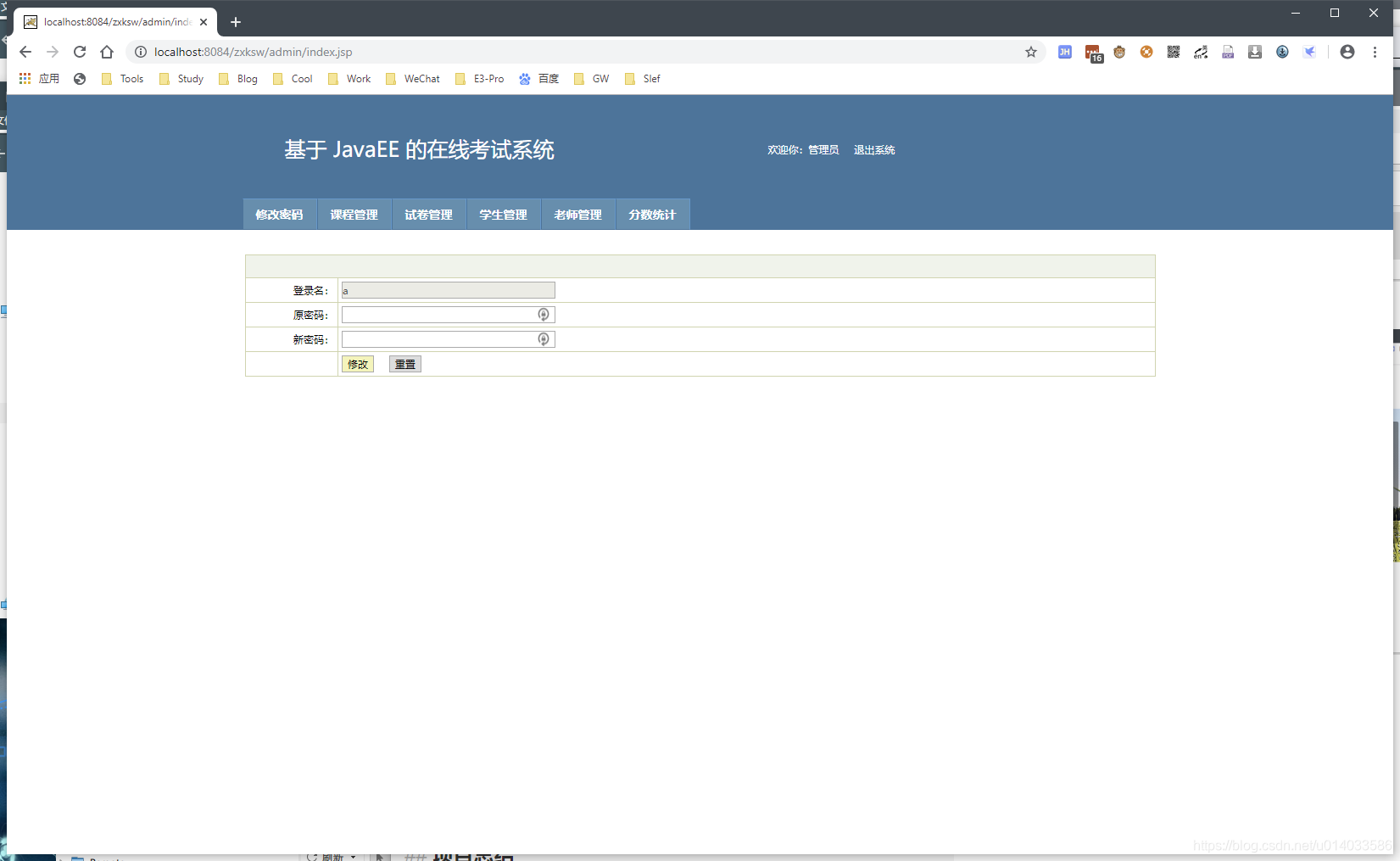This screenshot has width=1400, height=861.
Task: Open the 课程管理 menu tab
Action: click(354, 215)
